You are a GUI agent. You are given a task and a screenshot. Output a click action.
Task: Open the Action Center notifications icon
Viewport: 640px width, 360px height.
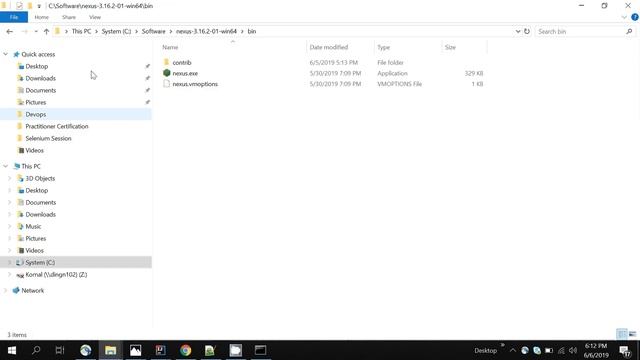[624, 351]
